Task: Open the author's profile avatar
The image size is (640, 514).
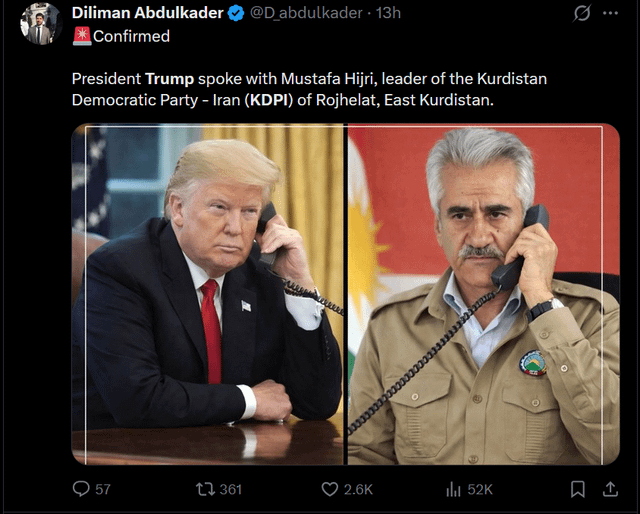Action: (x=41, y=24)
